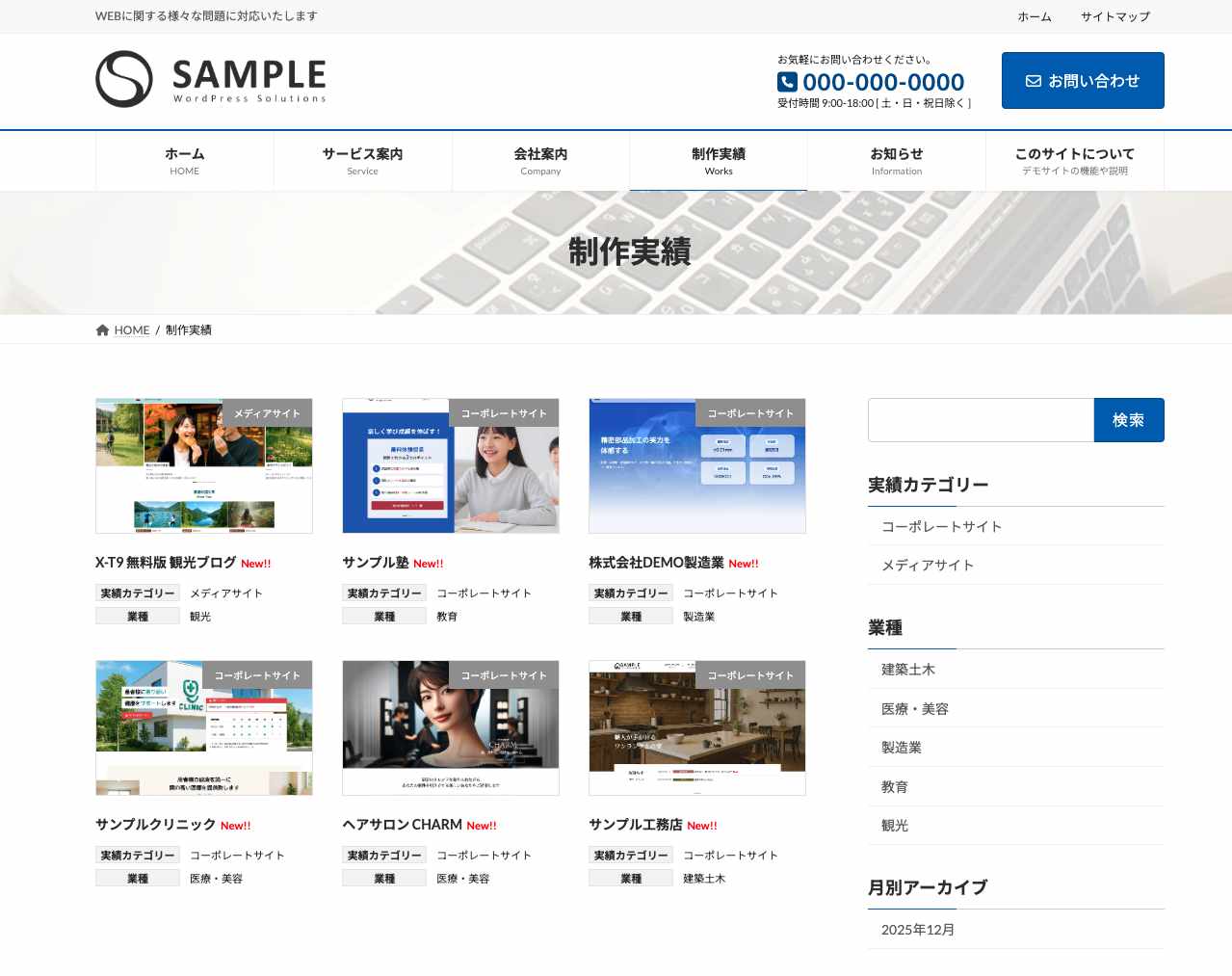Open the お知らせ section
The height and width of the screenshot is (976, 1232).
point(896,161)
